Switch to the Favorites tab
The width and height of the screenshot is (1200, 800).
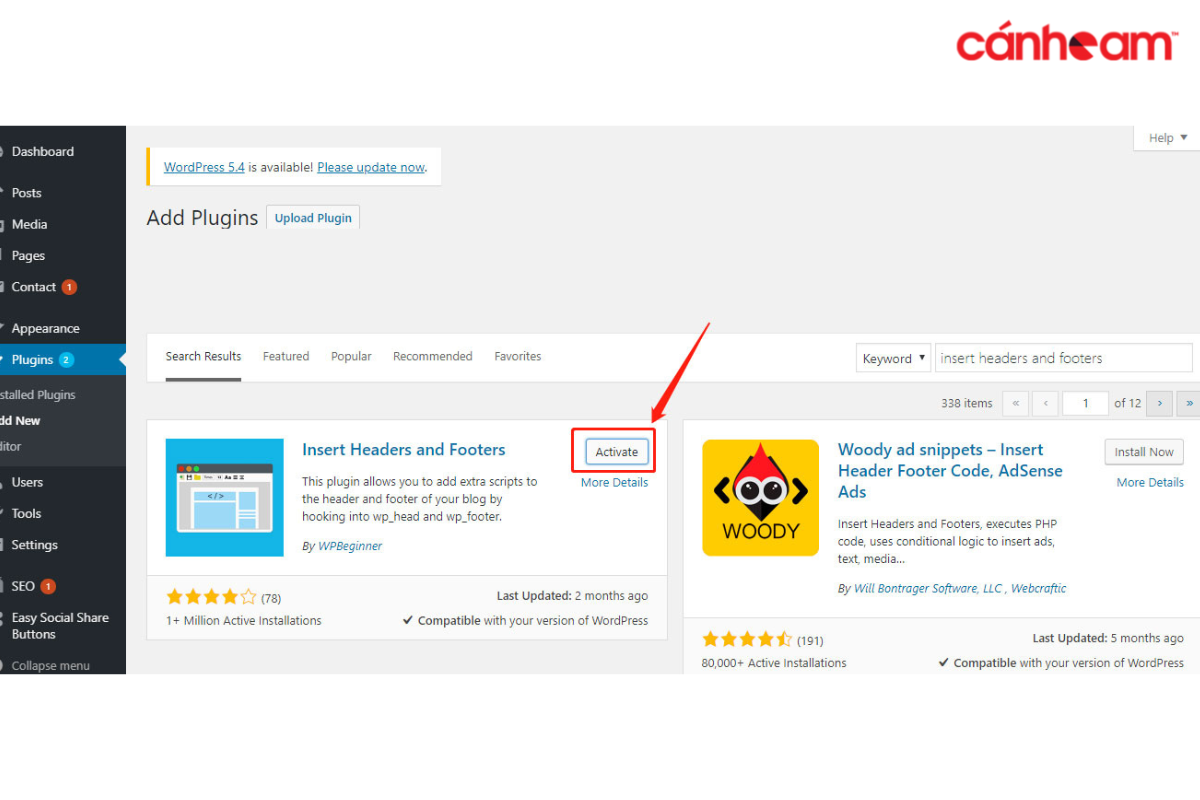(x=518, y=357)
